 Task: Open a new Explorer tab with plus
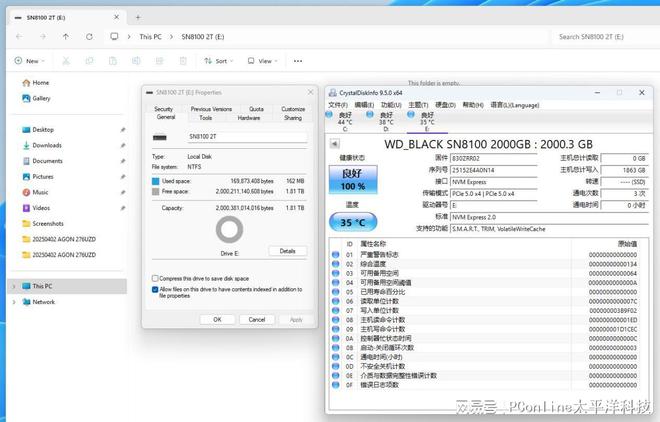pos(138,17)
